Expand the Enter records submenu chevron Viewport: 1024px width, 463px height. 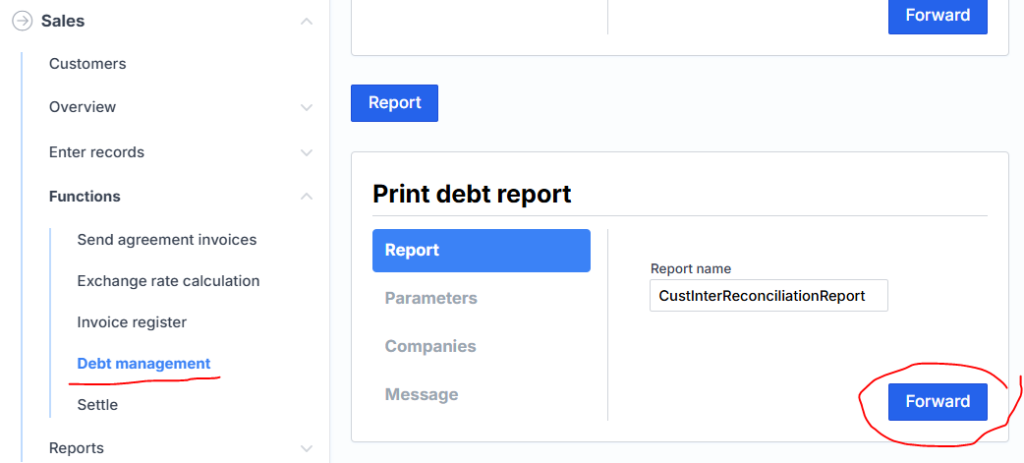pos(307,153)
